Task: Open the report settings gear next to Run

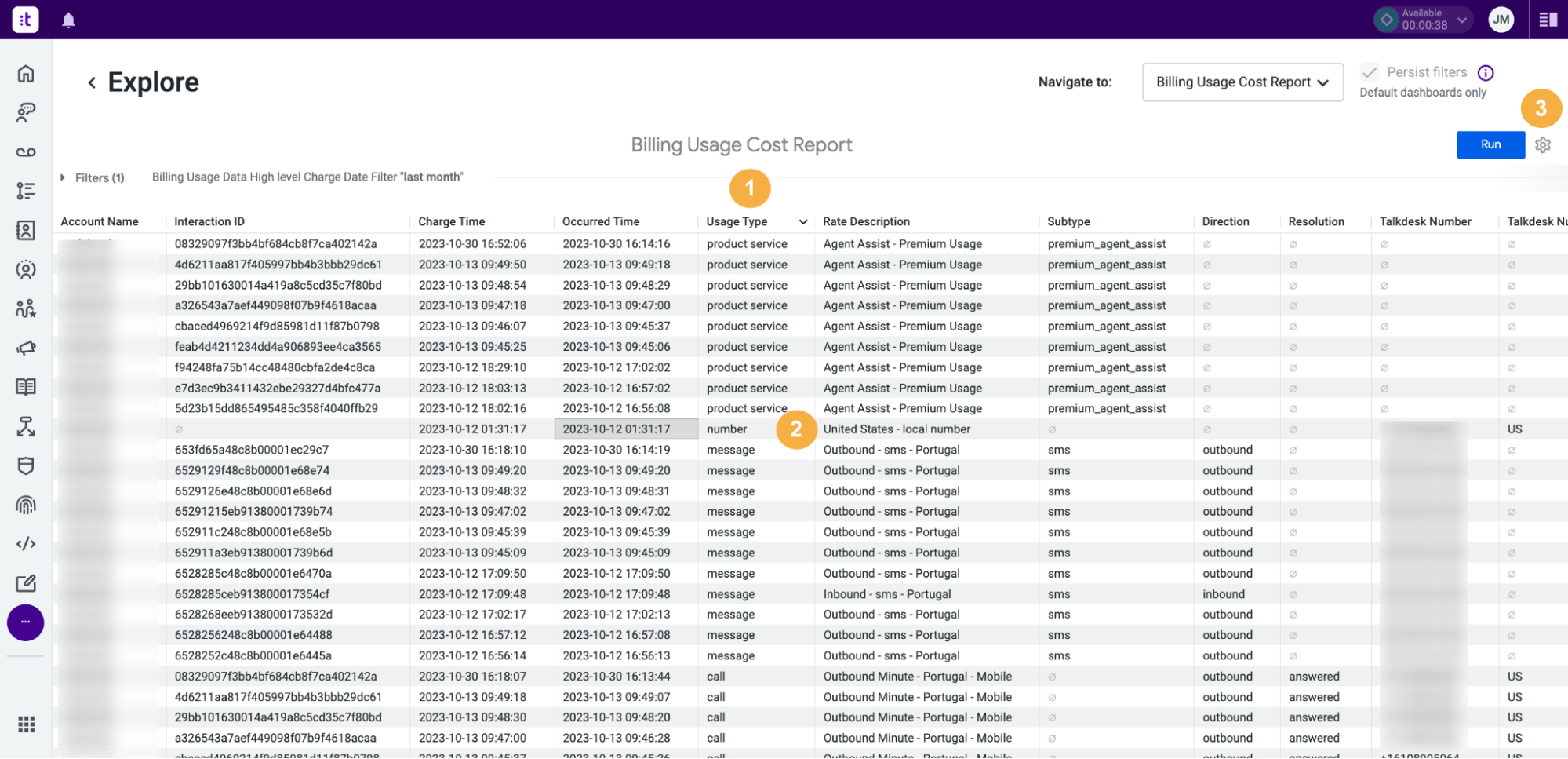Action: (x=1543, y=144)
